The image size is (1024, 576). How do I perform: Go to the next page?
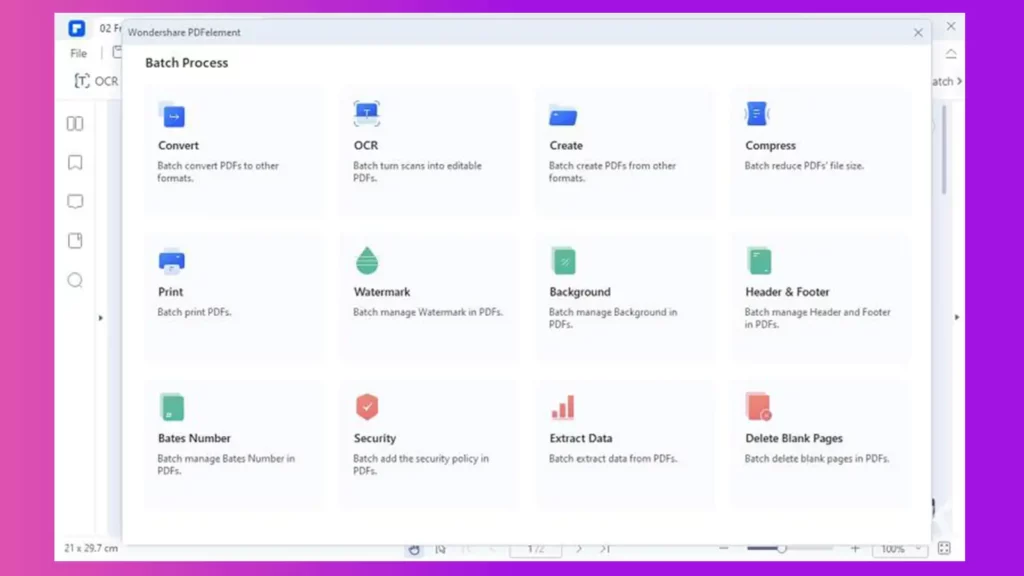(579, 549)
